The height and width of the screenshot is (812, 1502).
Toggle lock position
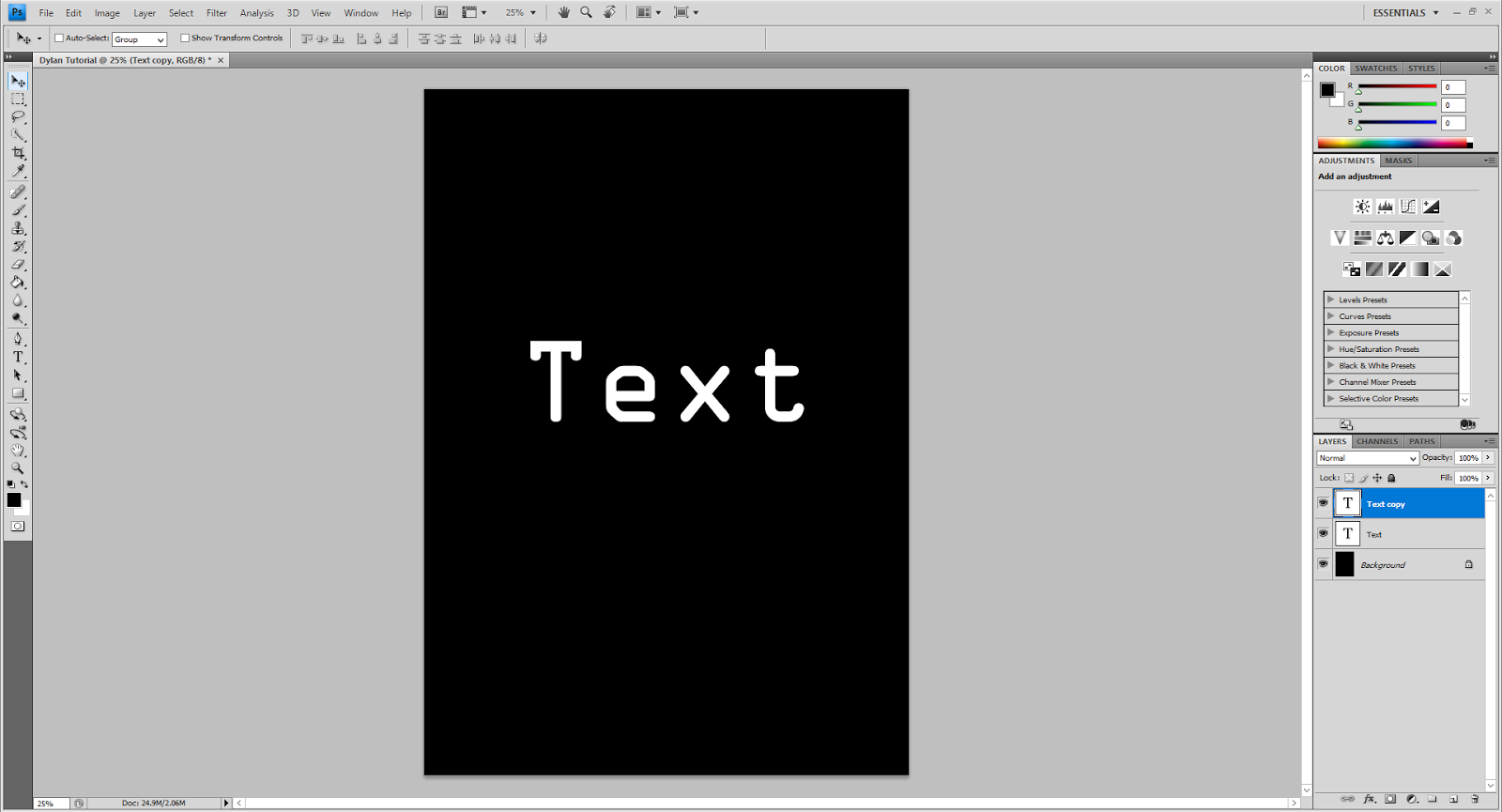click(x=1377, y=478)
